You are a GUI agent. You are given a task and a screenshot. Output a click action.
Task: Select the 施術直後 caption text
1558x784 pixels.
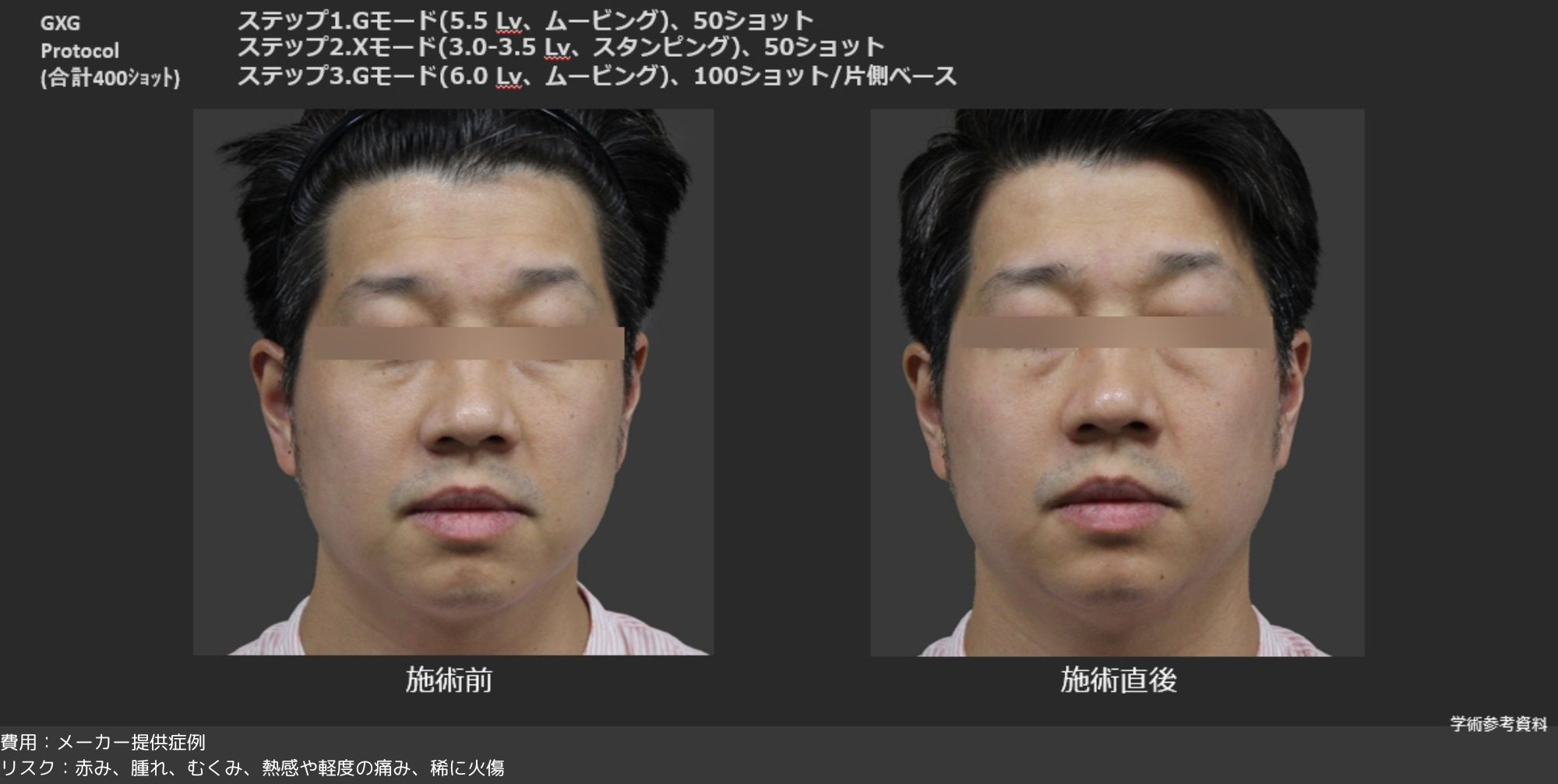1119,680
